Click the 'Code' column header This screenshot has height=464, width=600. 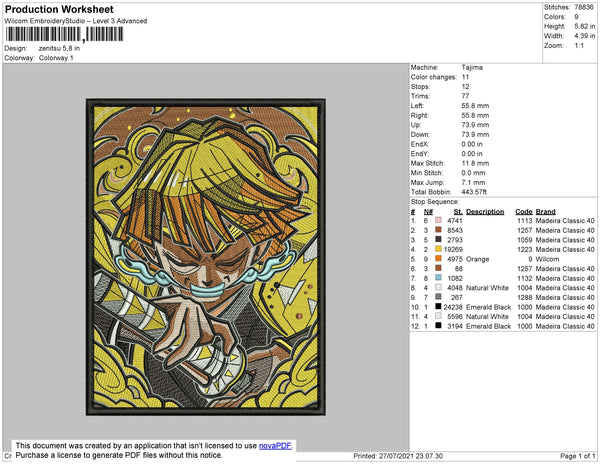tap(524, 212)
